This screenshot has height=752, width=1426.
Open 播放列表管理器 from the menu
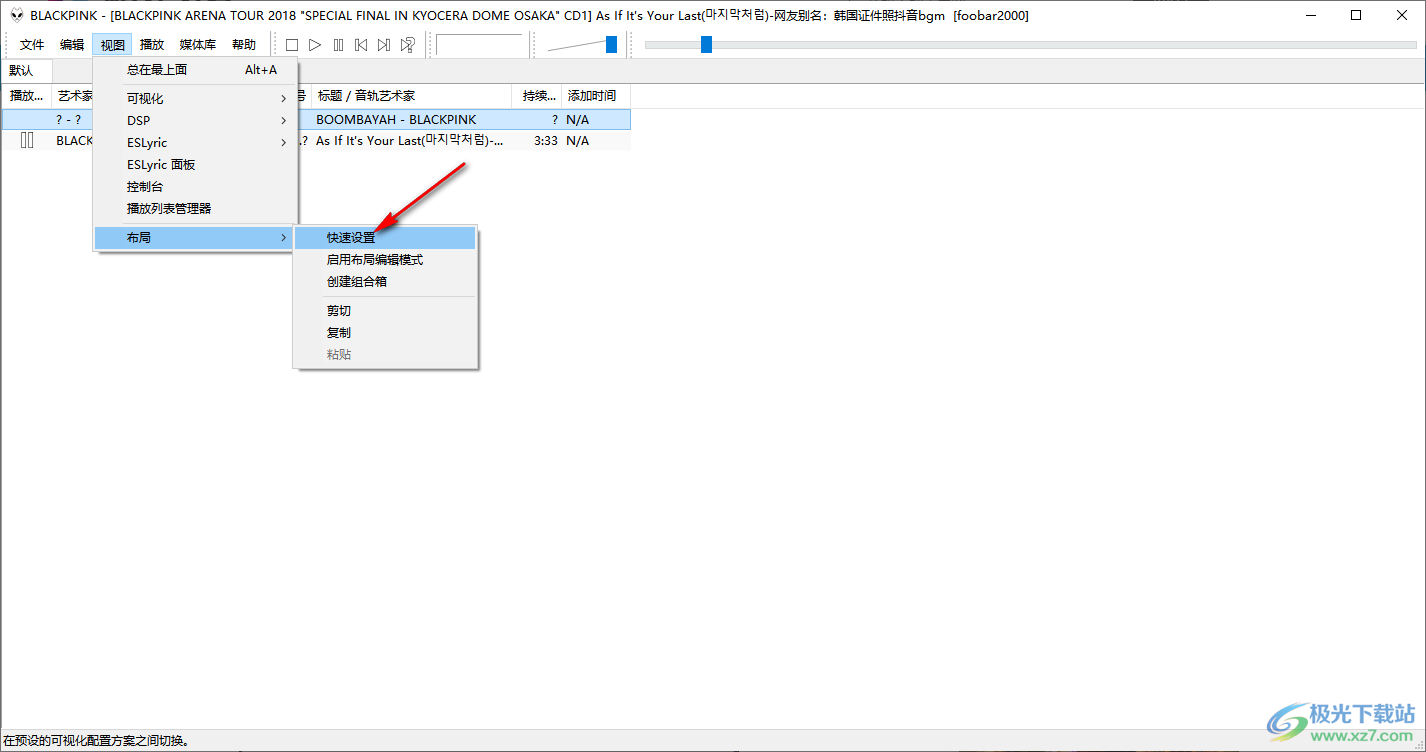(x=196, y=209)
